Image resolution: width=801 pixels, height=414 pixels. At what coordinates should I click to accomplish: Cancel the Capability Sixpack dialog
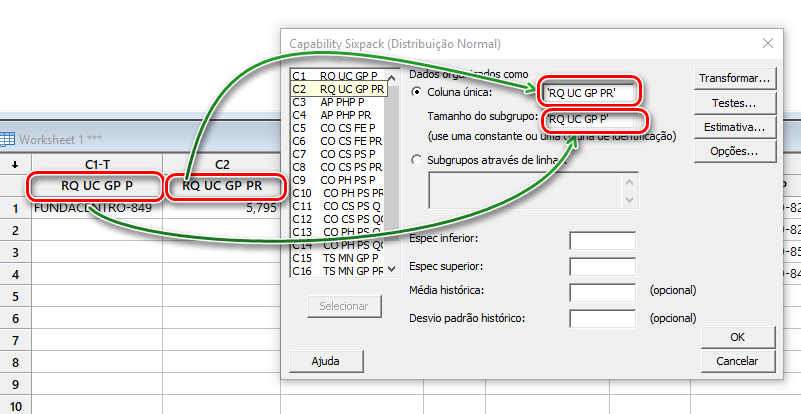(x=738, y=361)
